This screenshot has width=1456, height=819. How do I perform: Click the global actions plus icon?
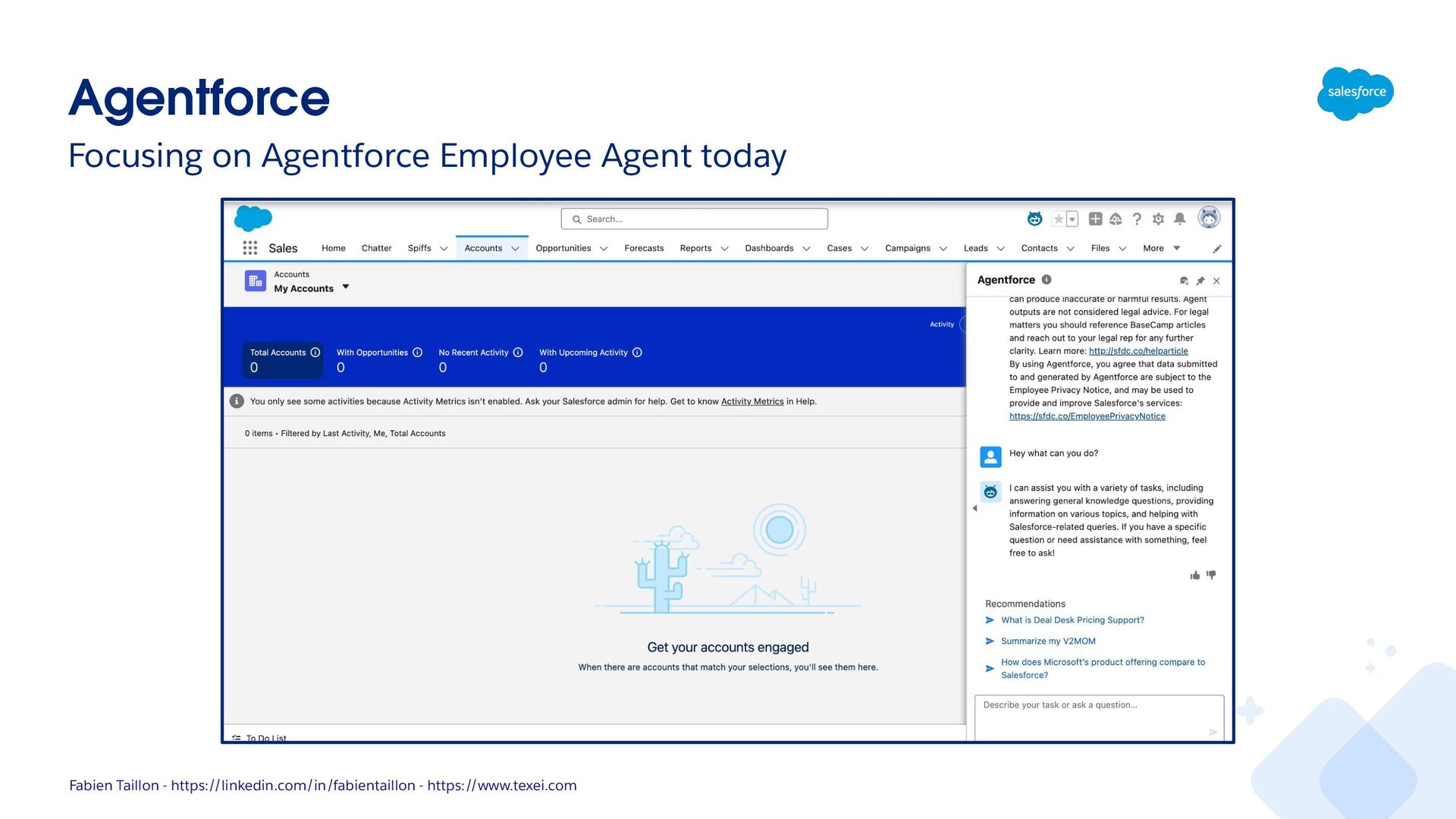[x=1095, y=219]
